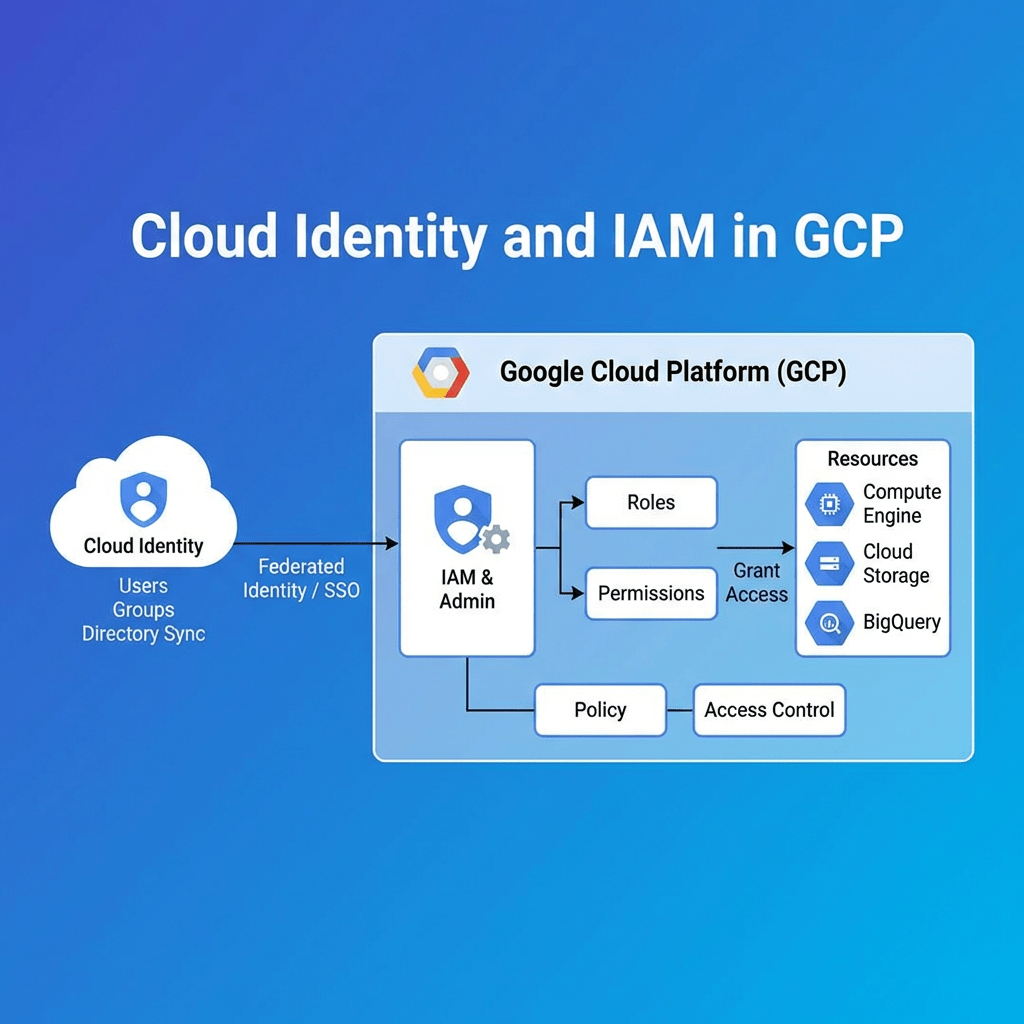Open the Policy menu item
The width and height of the screenshot is (1024, 1024).
pos(600,710)
